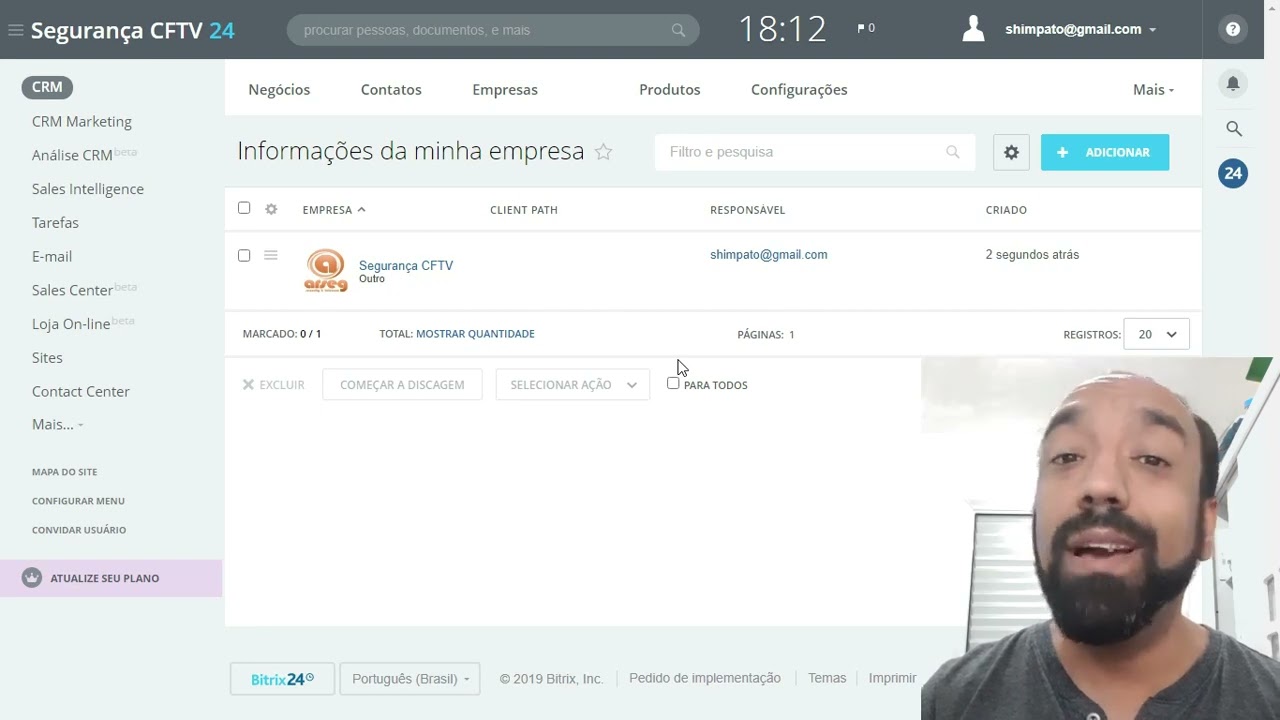The height and width of the screenshot is (720, 1280).
Task: Open the hamburger menu beside Segurança CFTV
Action: (15, 30)
